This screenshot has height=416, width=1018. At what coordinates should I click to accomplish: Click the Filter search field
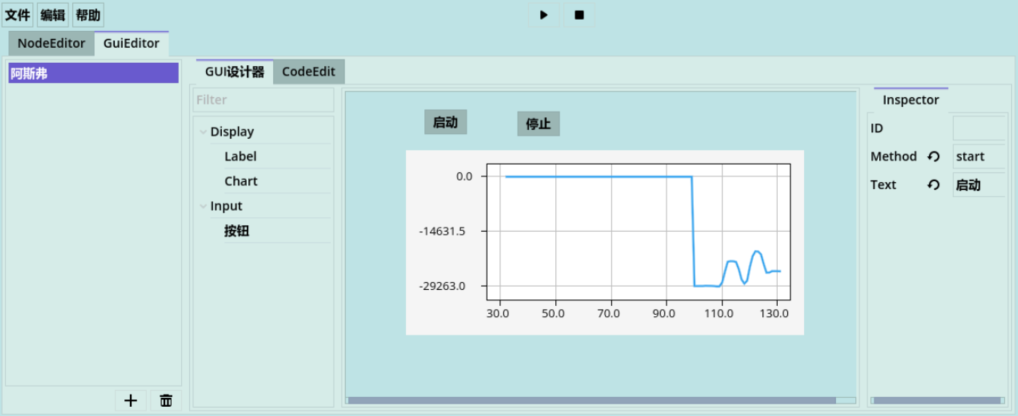click(263, 100)
